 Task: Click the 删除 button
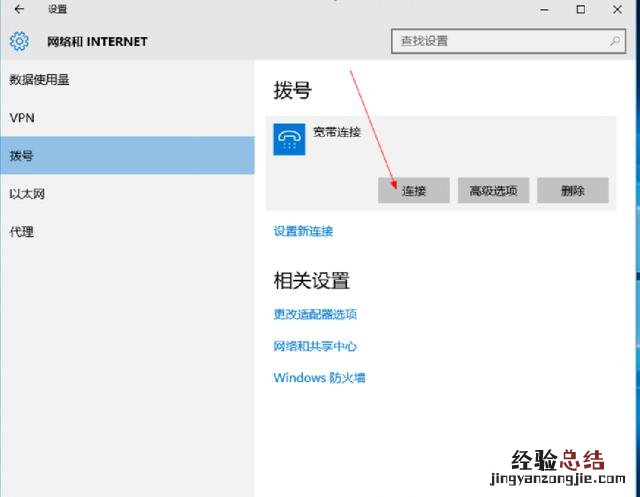pos(572,191)
